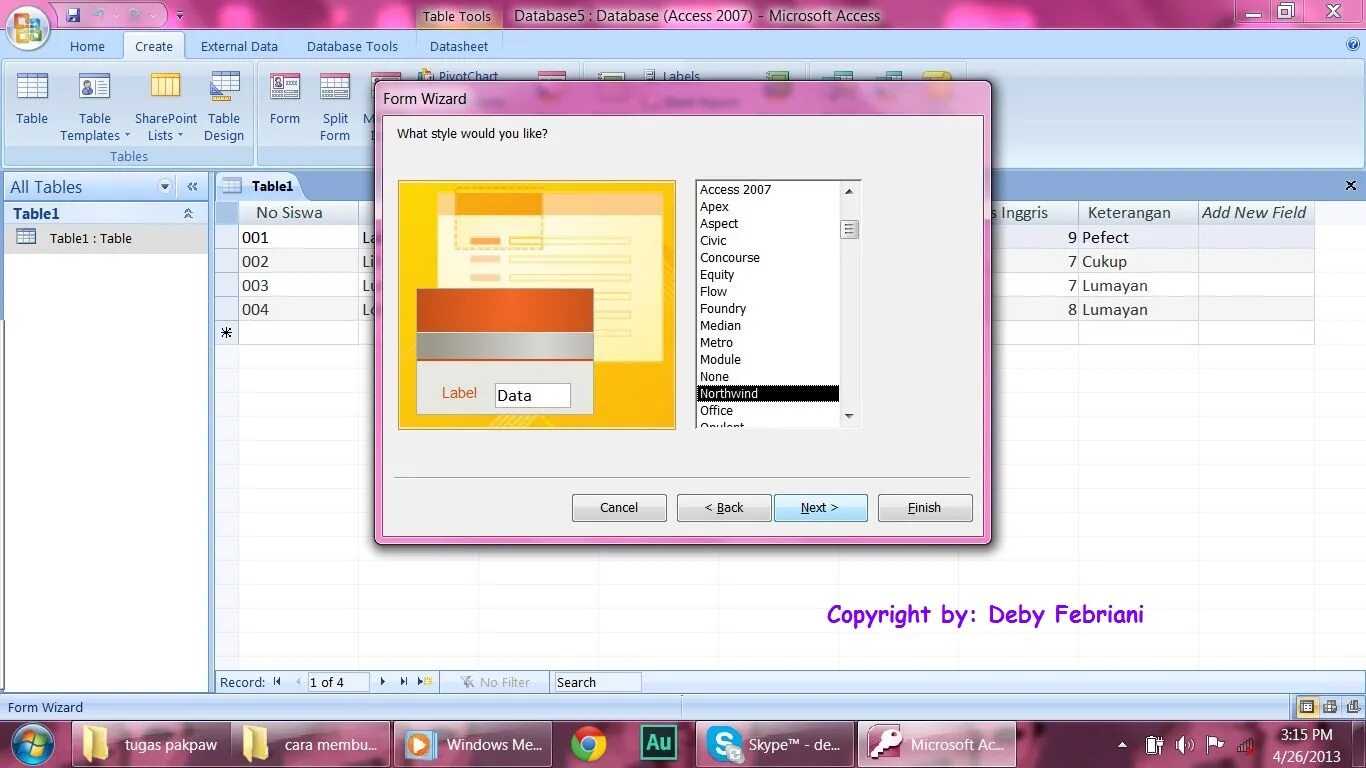Click the Table Design icon
The width and height of the screenshot is (1366, 768).
224,106
